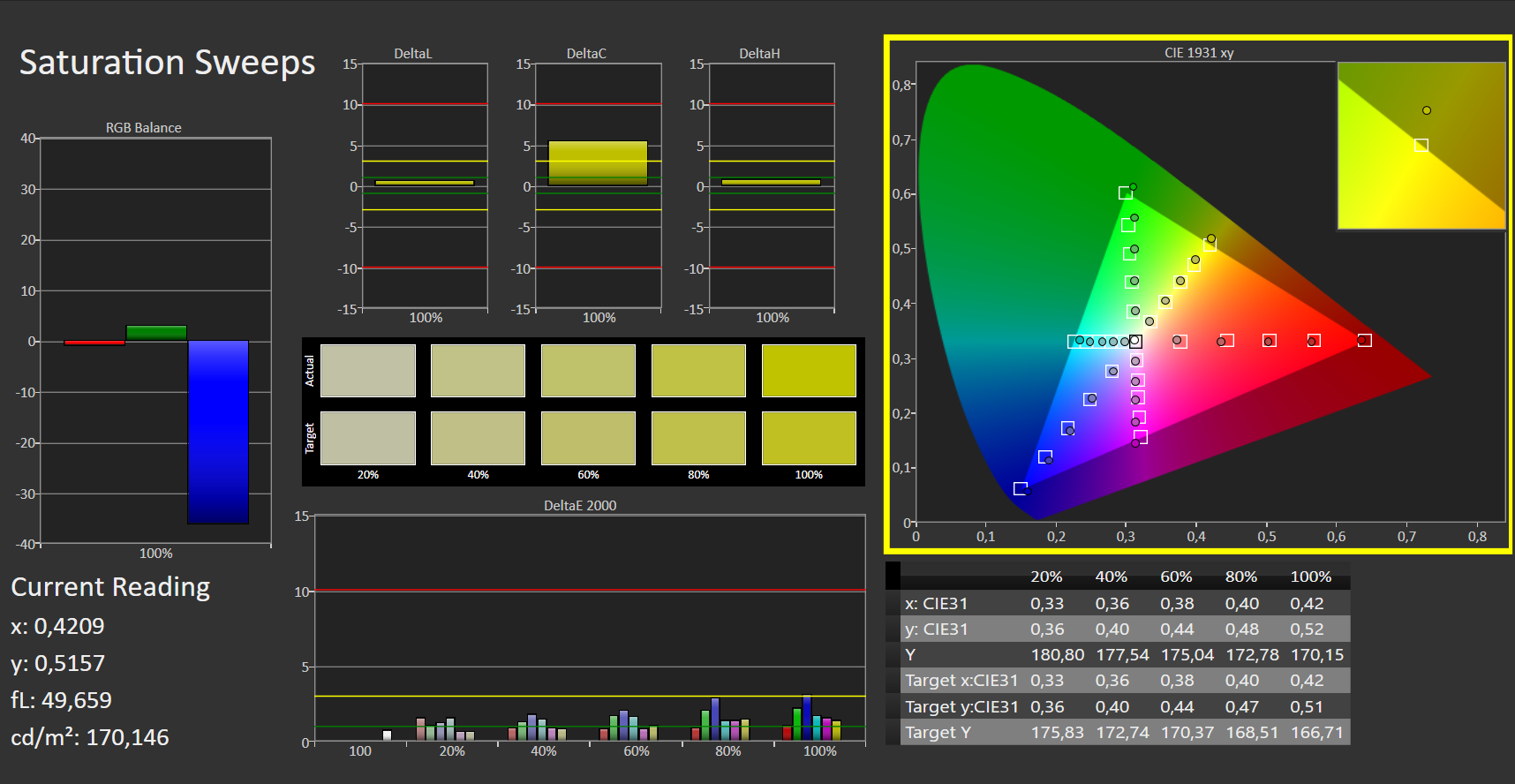The width and height of the screenshot is (1515, 784).
Task: Click the y: CIE31 "0,52" cell at 100%
Action: coord(1307,629)
